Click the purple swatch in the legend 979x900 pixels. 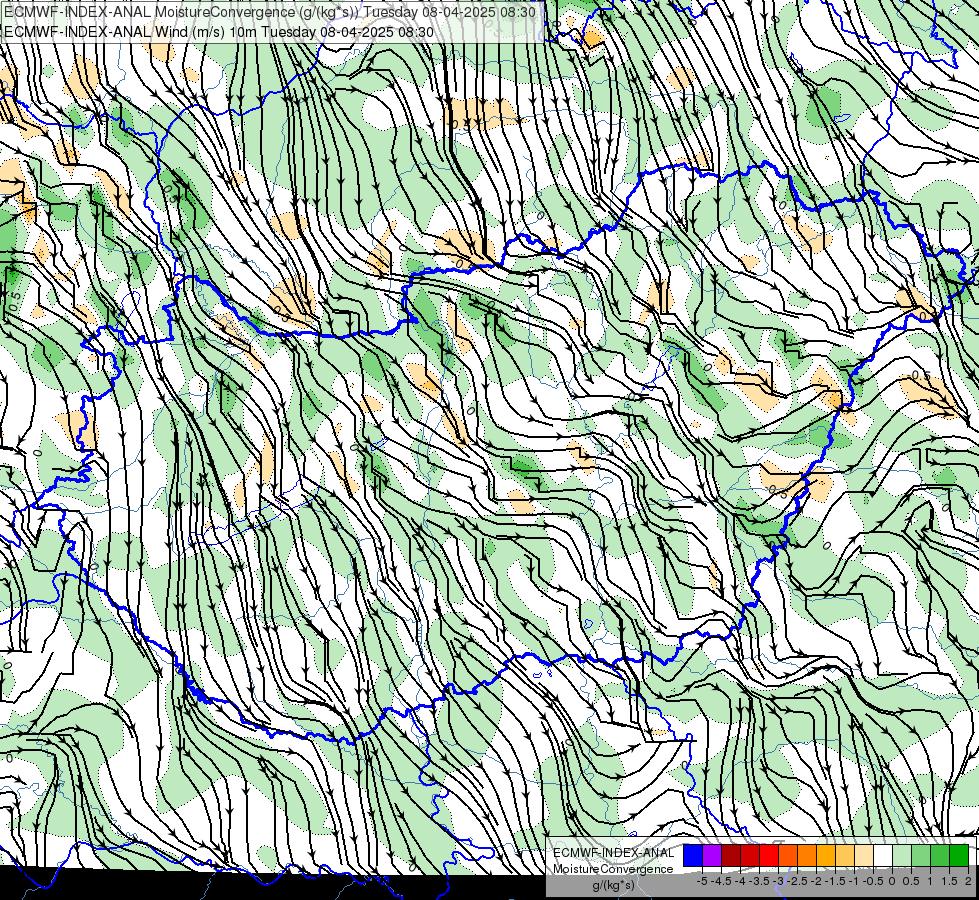click(x=712, y=855)
